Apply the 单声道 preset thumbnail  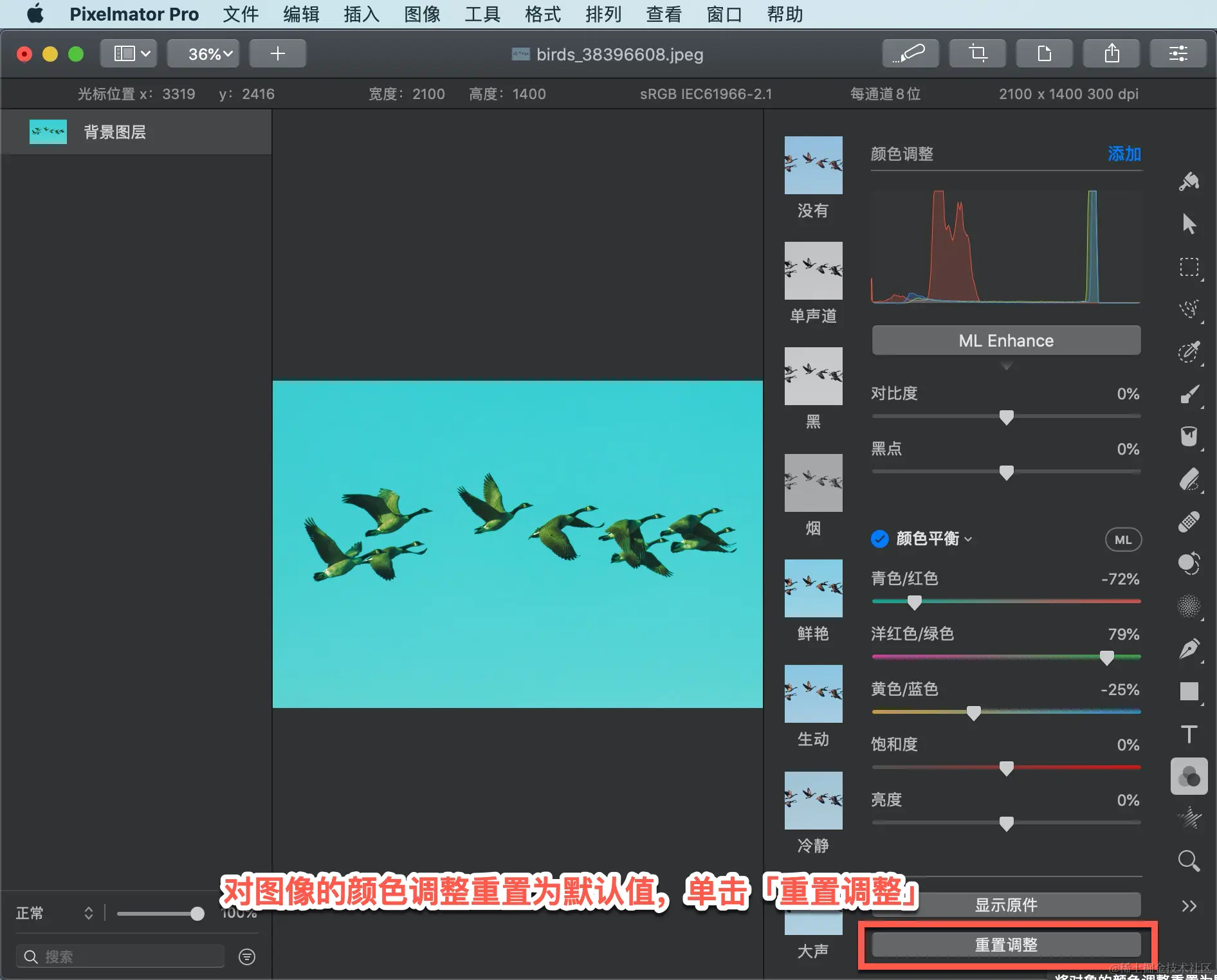point(814,270)
